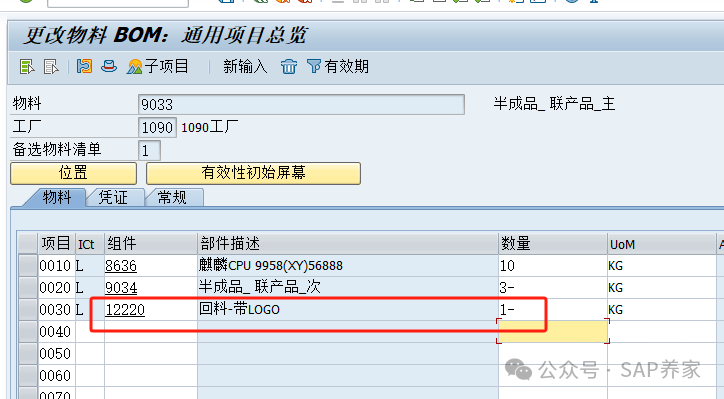The image size is (724, 399).
Task: Click the 项目 column header
Action: pyautogui.click(x=56, y=243)
